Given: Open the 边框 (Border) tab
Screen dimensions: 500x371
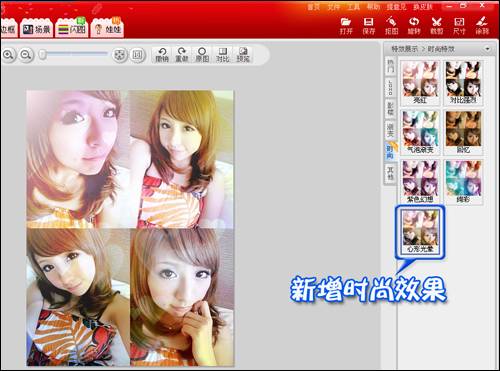Looking at the screenshot, I should (8, 29).
